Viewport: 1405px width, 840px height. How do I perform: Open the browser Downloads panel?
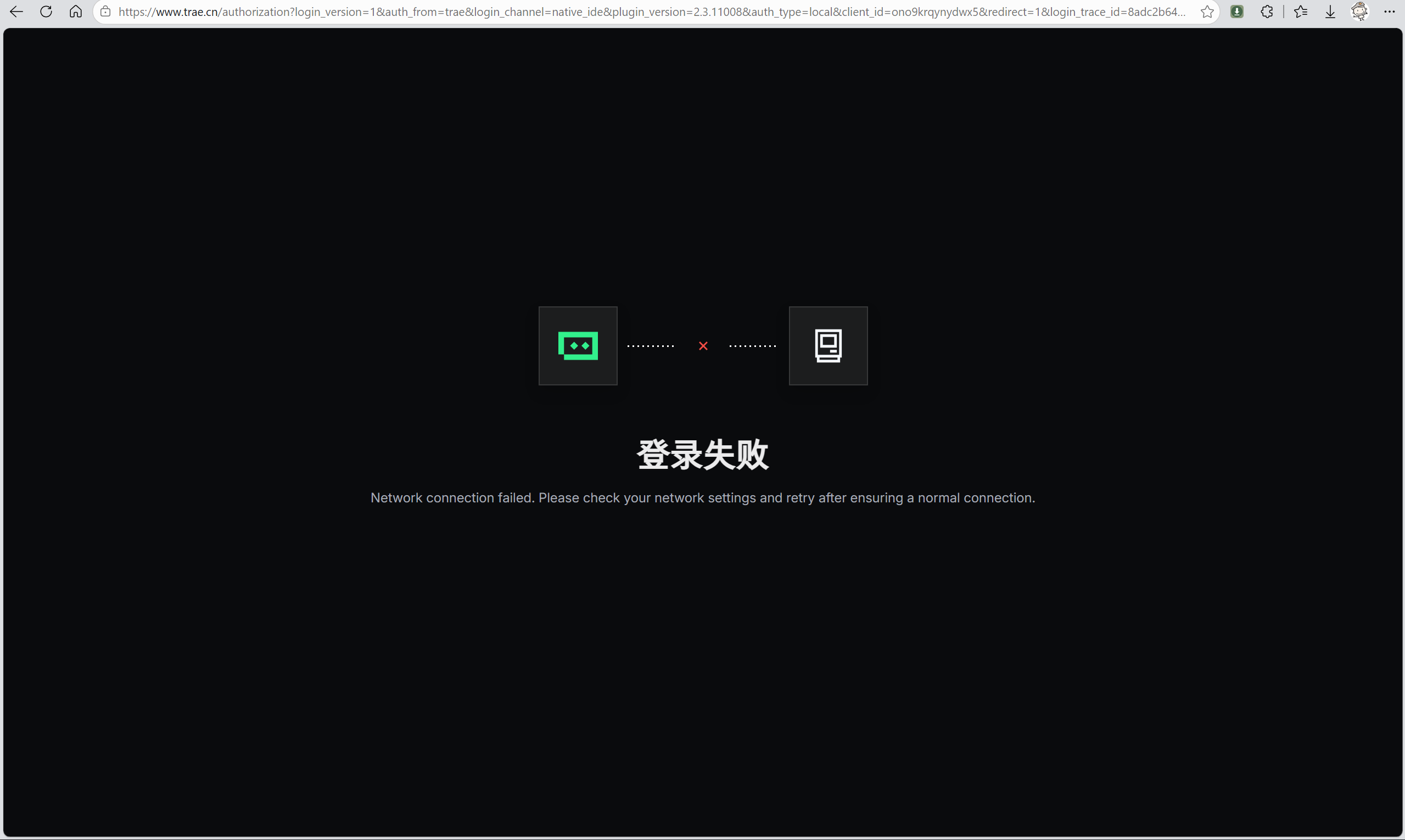pyautogui.click(x=1330, y=12)
